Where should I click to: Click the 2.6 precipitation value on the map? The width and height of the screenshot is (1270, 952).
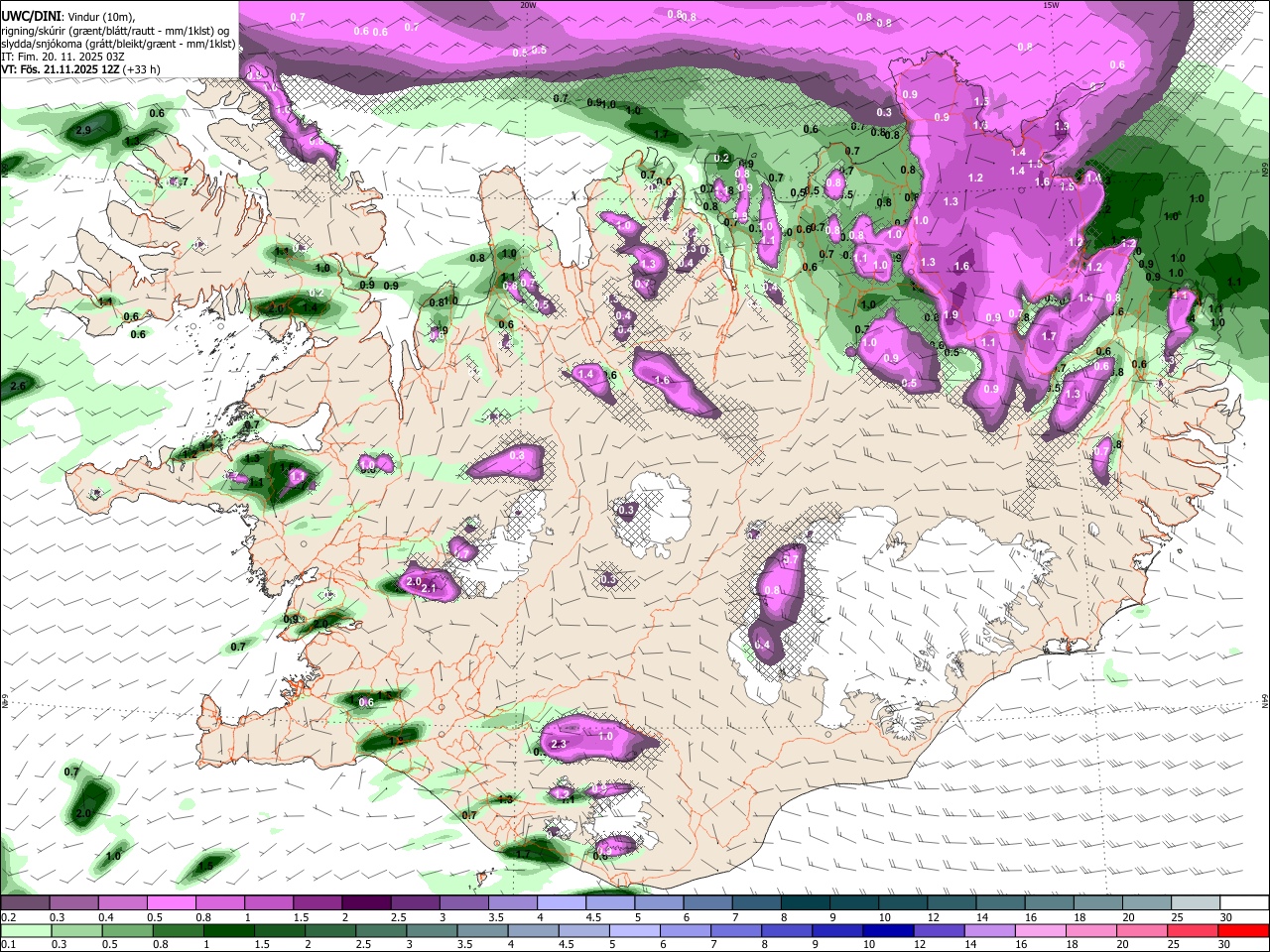[x=18, y=386]
